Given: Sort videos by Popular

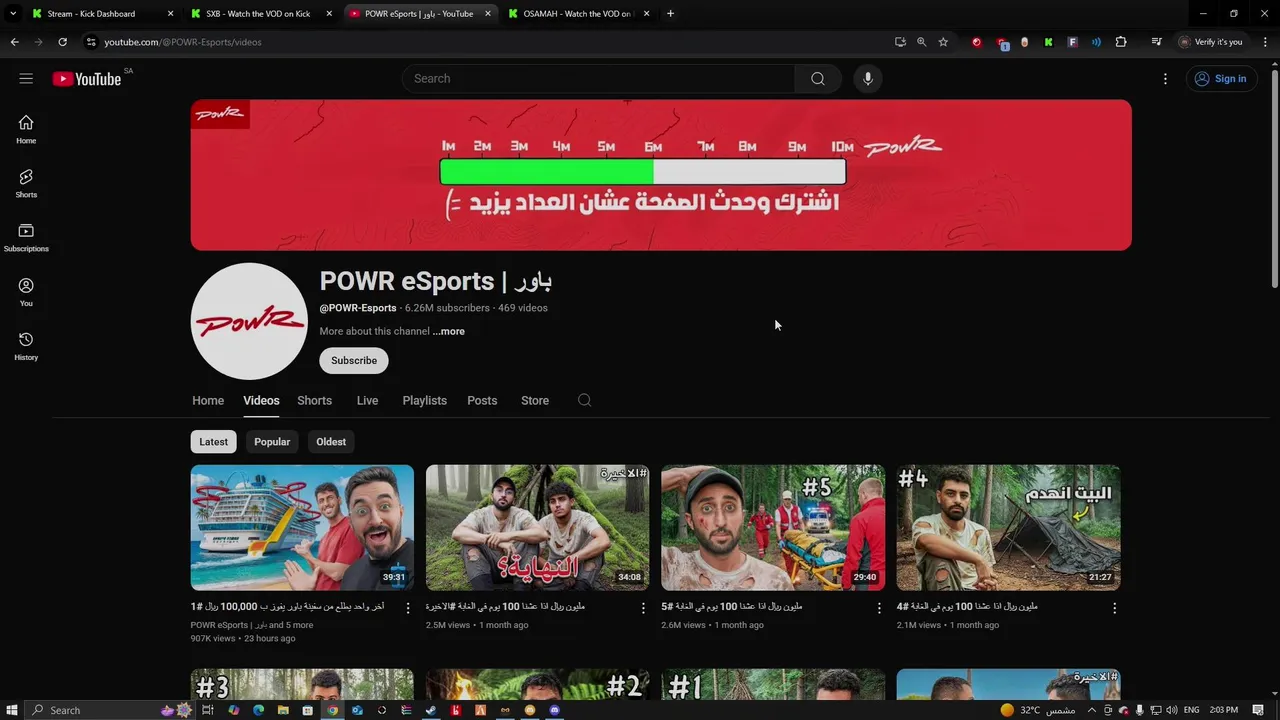Looking at the screenshot, I should (272, 442).
